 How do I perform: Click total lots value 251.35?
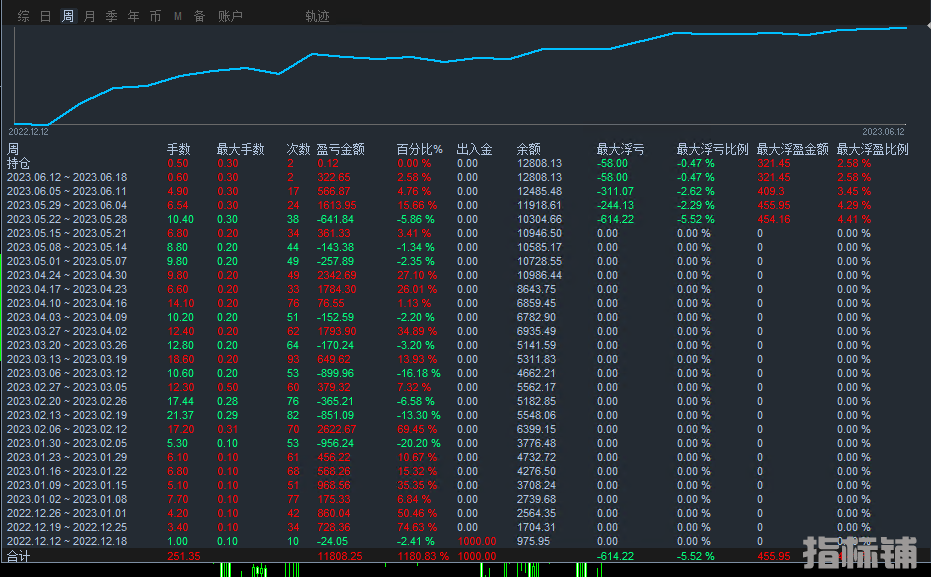[183, 556]
